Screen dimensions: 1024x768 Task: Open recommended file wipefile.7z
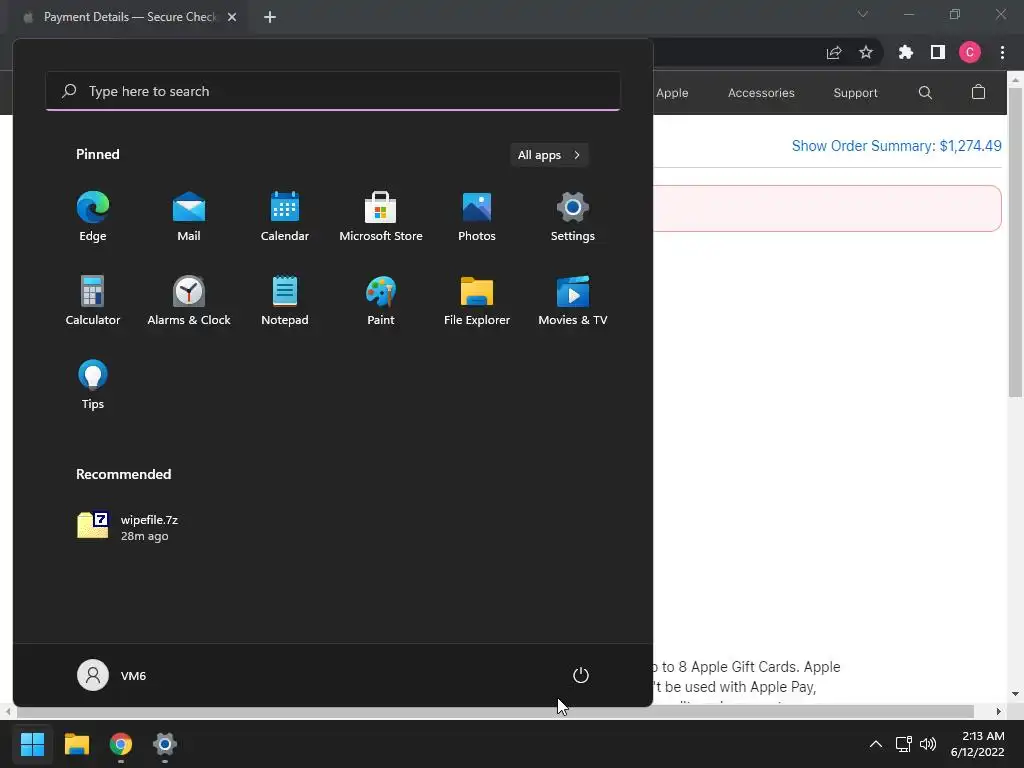pos(128,527)
